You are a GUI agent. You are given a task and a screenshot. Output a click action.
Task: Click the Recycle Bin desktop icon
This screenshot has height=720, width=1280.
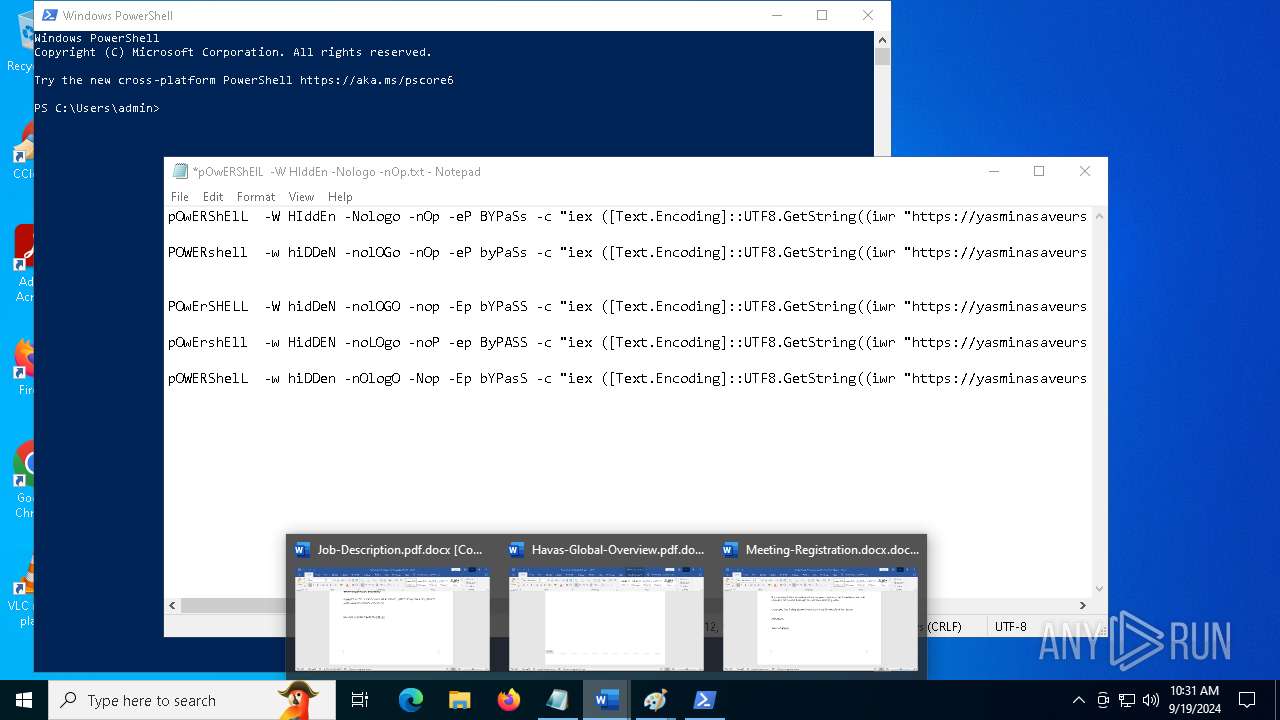pyautogui.click(x=24, y=40)
